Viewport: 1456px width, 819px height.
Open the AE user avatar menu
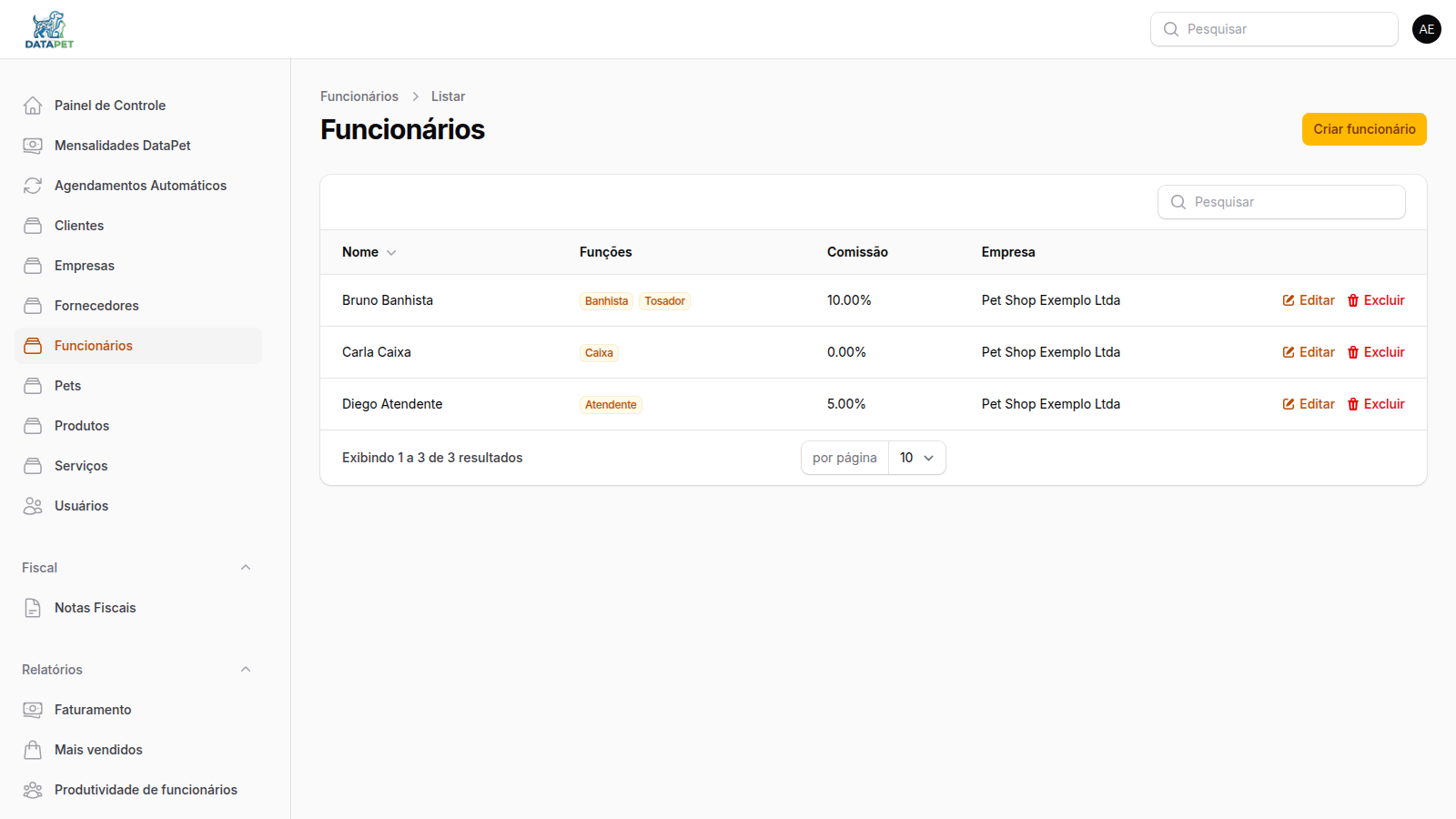pyautogui.click(x=1427, y=29)
